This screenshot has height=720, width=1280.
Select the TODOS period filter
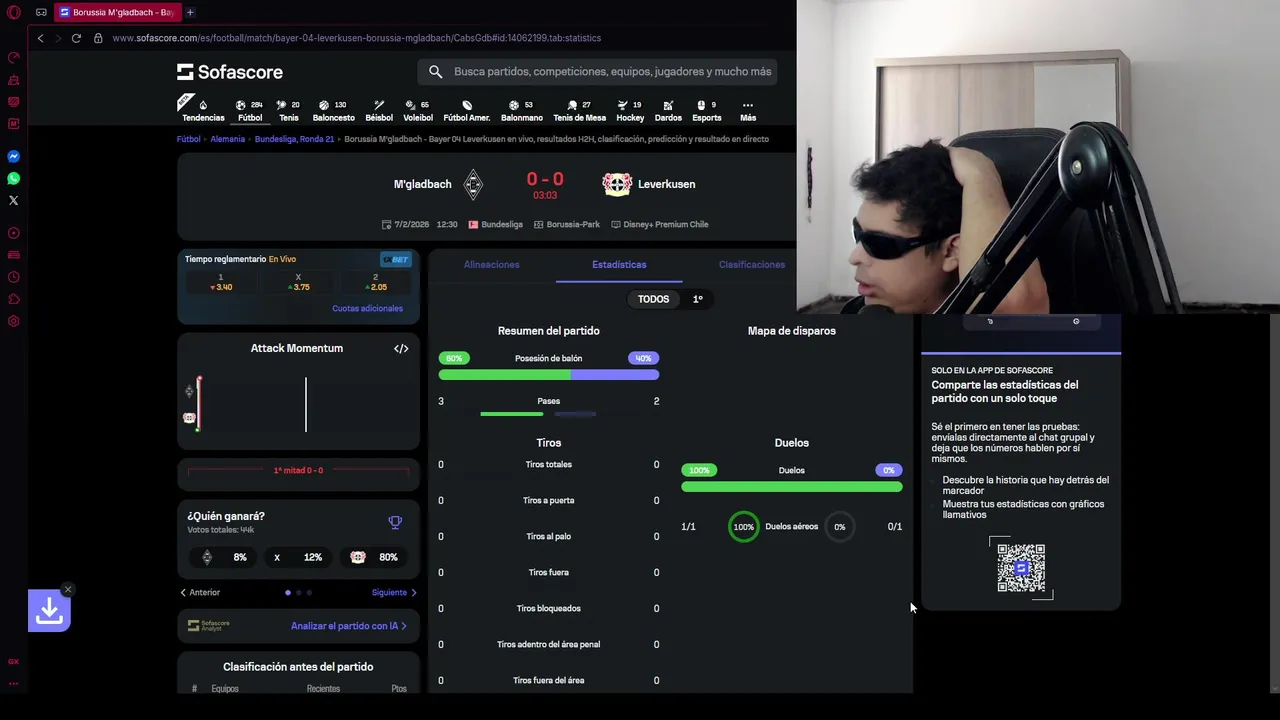653,299
